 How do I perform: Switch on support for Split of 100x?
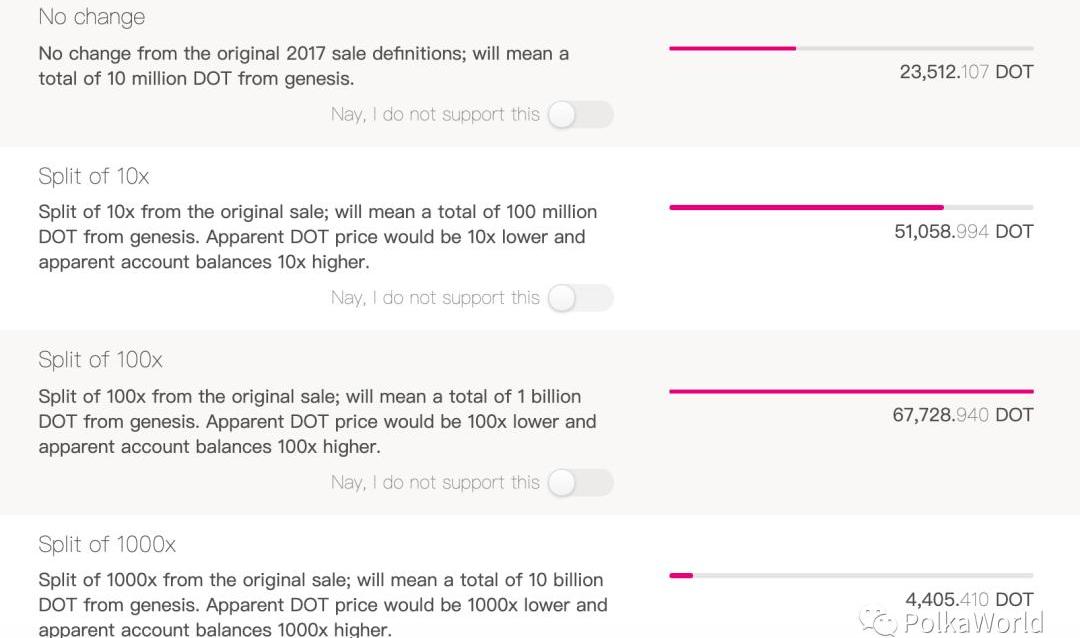tap(580, 483)
